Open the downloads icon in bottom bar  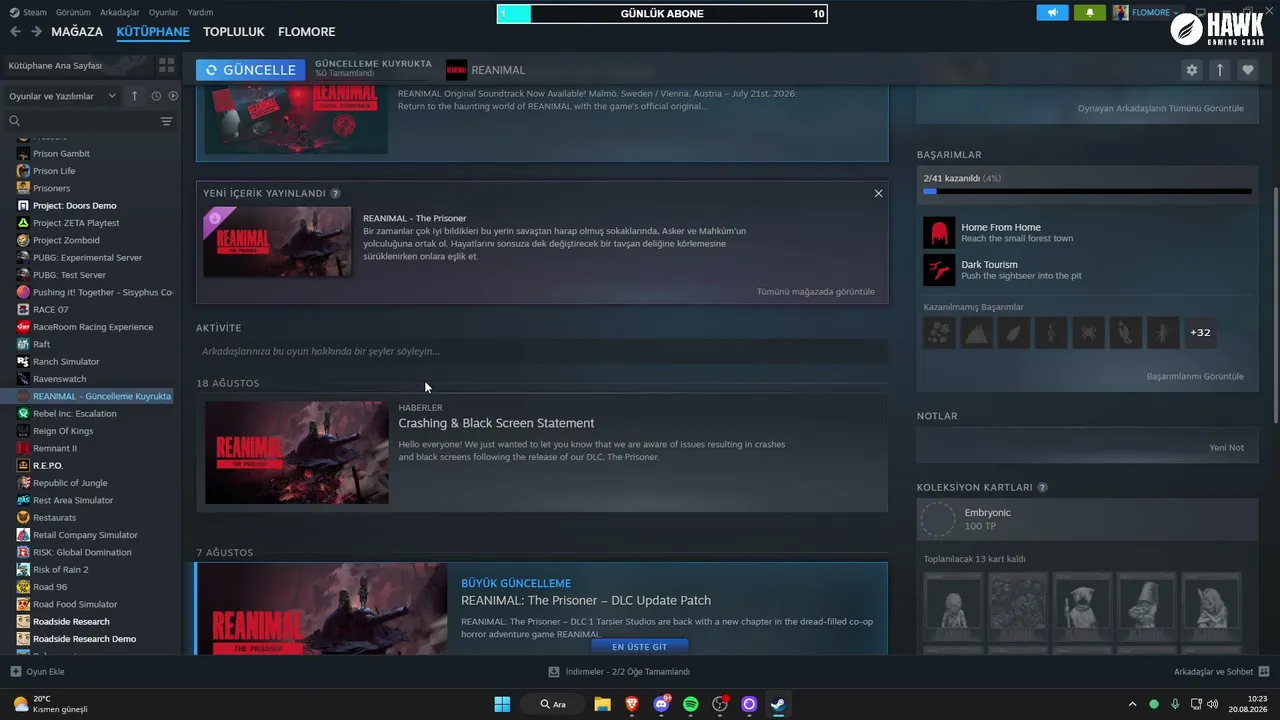coord(554,672)
